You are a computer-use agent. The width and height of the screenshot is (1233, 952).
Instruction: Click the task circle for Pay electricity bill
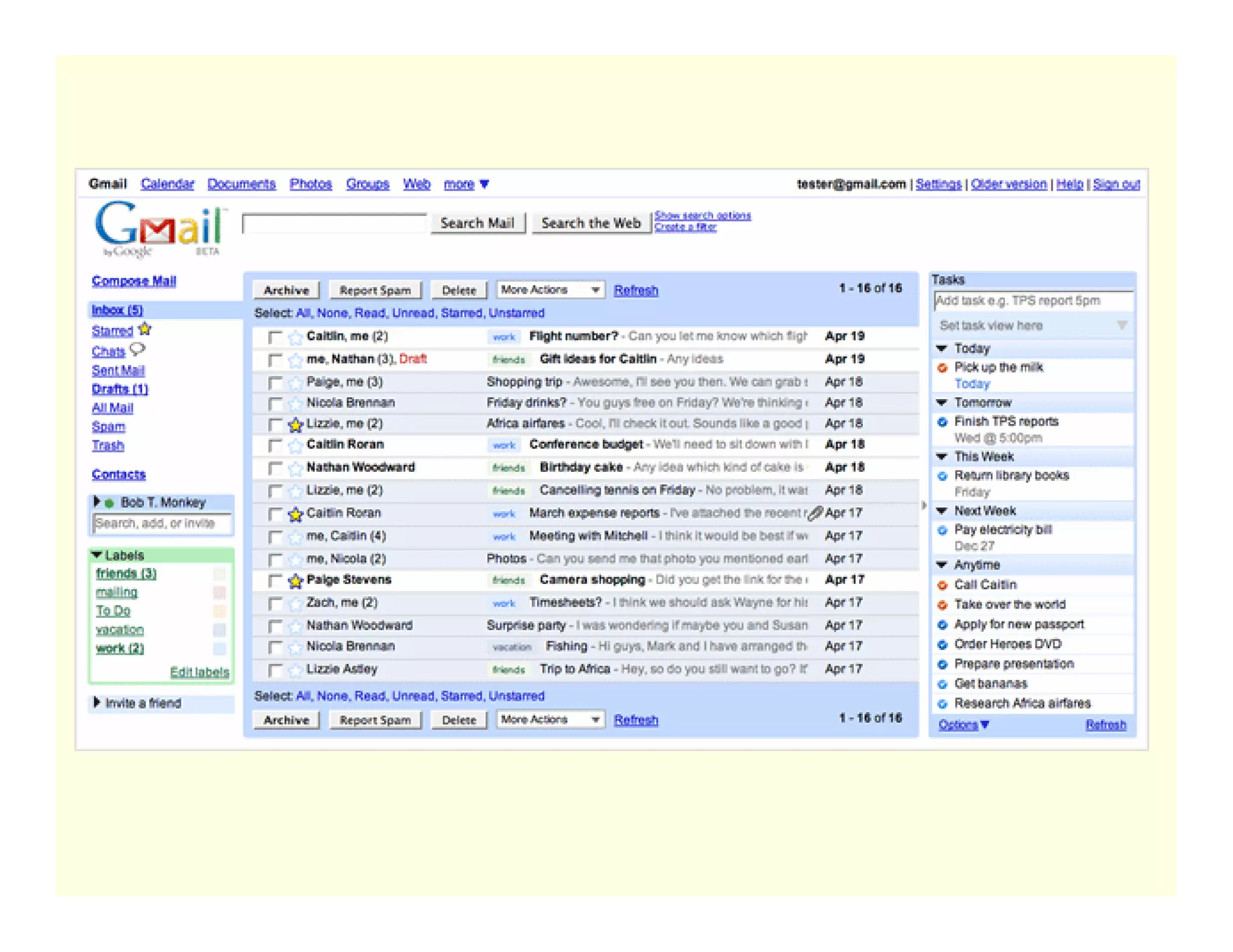942,530
